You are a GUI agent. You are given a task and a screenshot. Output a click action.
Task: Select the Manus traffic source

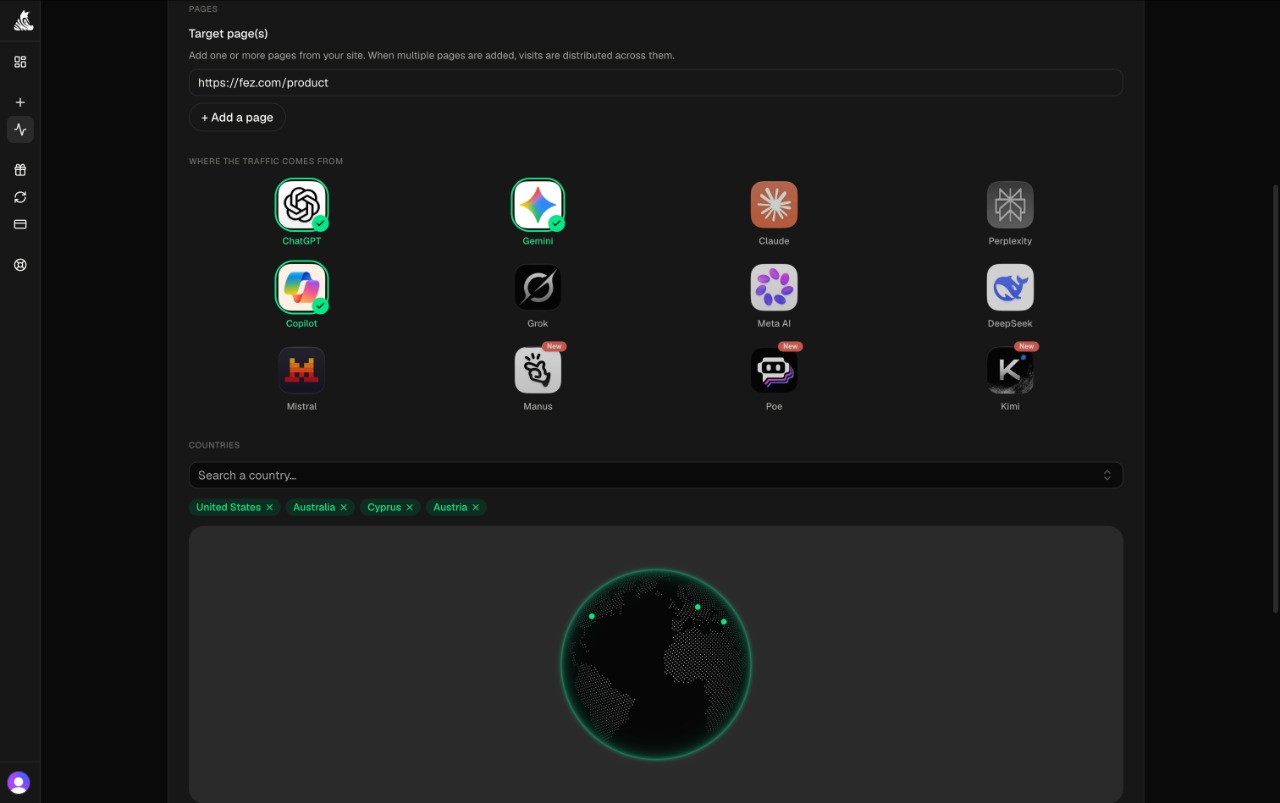coord(538,371)
